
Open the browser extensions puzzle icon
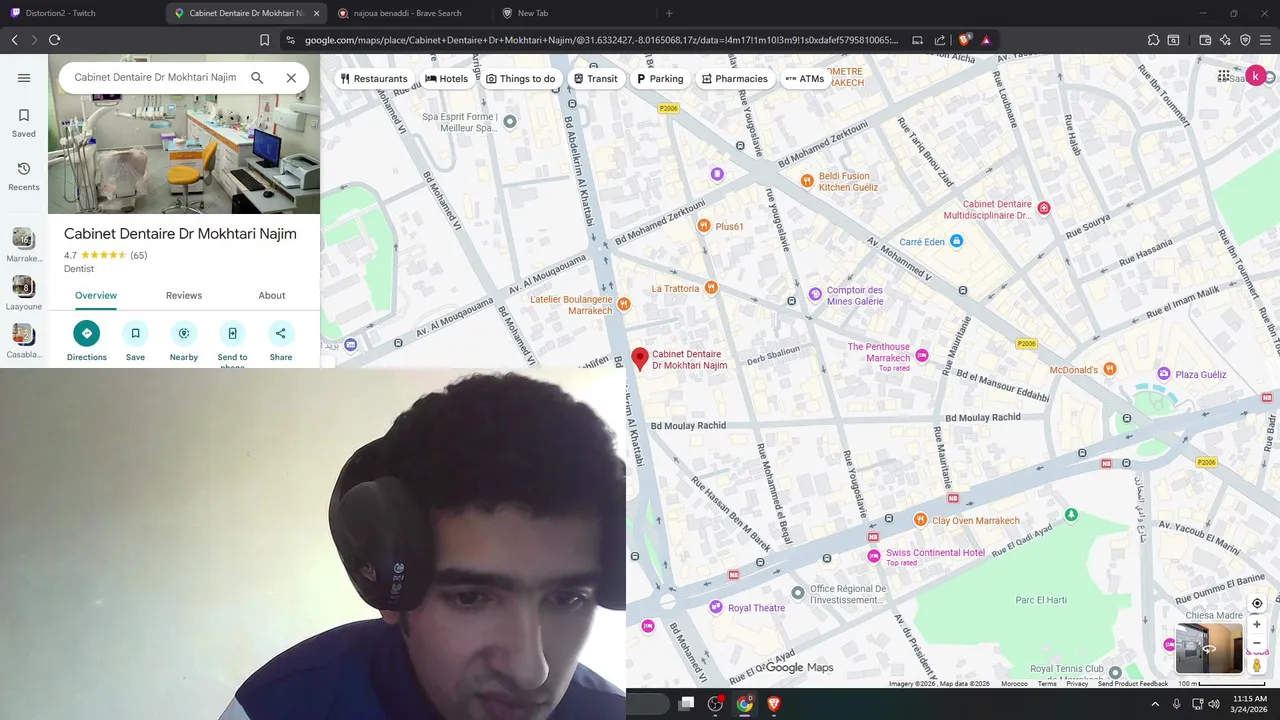pos(1153,40)
